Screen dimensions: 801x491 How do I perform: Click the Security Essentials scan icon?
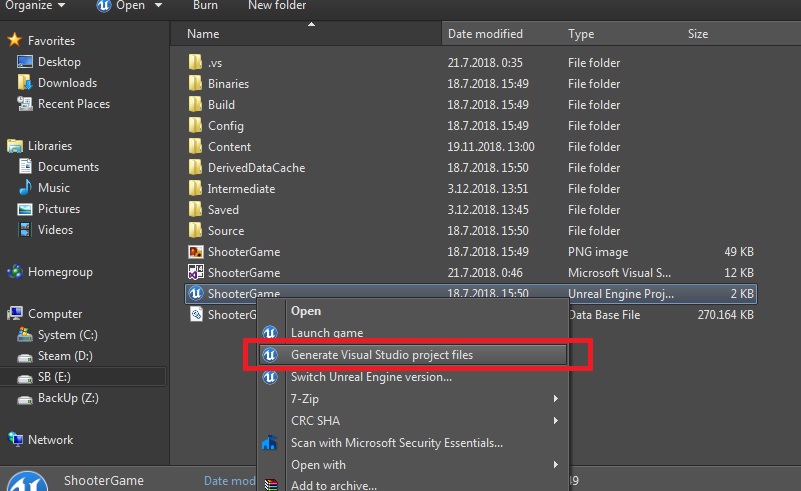(x=269, y=443)
